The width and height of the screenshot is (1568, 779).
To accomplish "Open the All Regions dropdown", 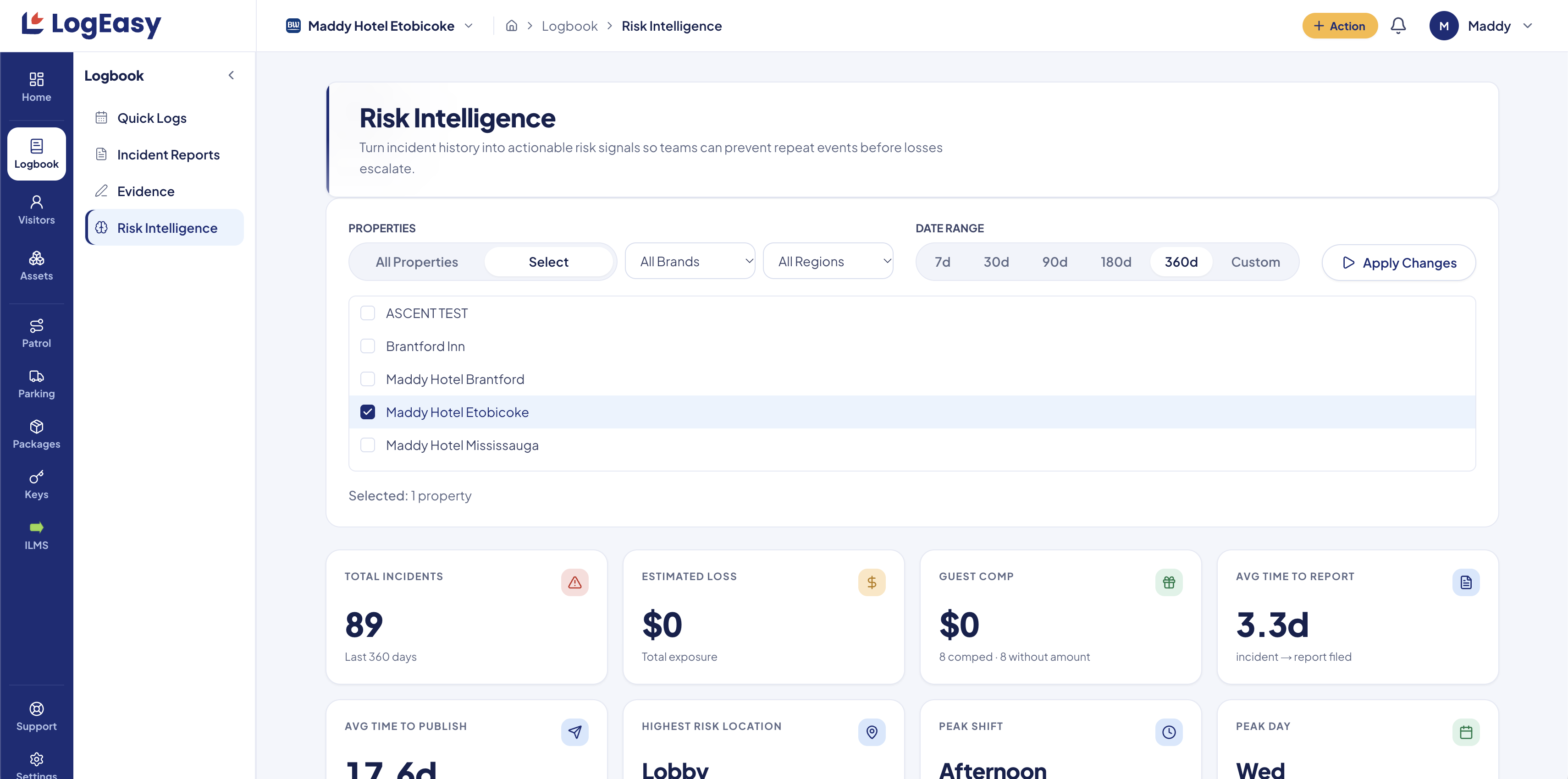I will coord(828,261).
